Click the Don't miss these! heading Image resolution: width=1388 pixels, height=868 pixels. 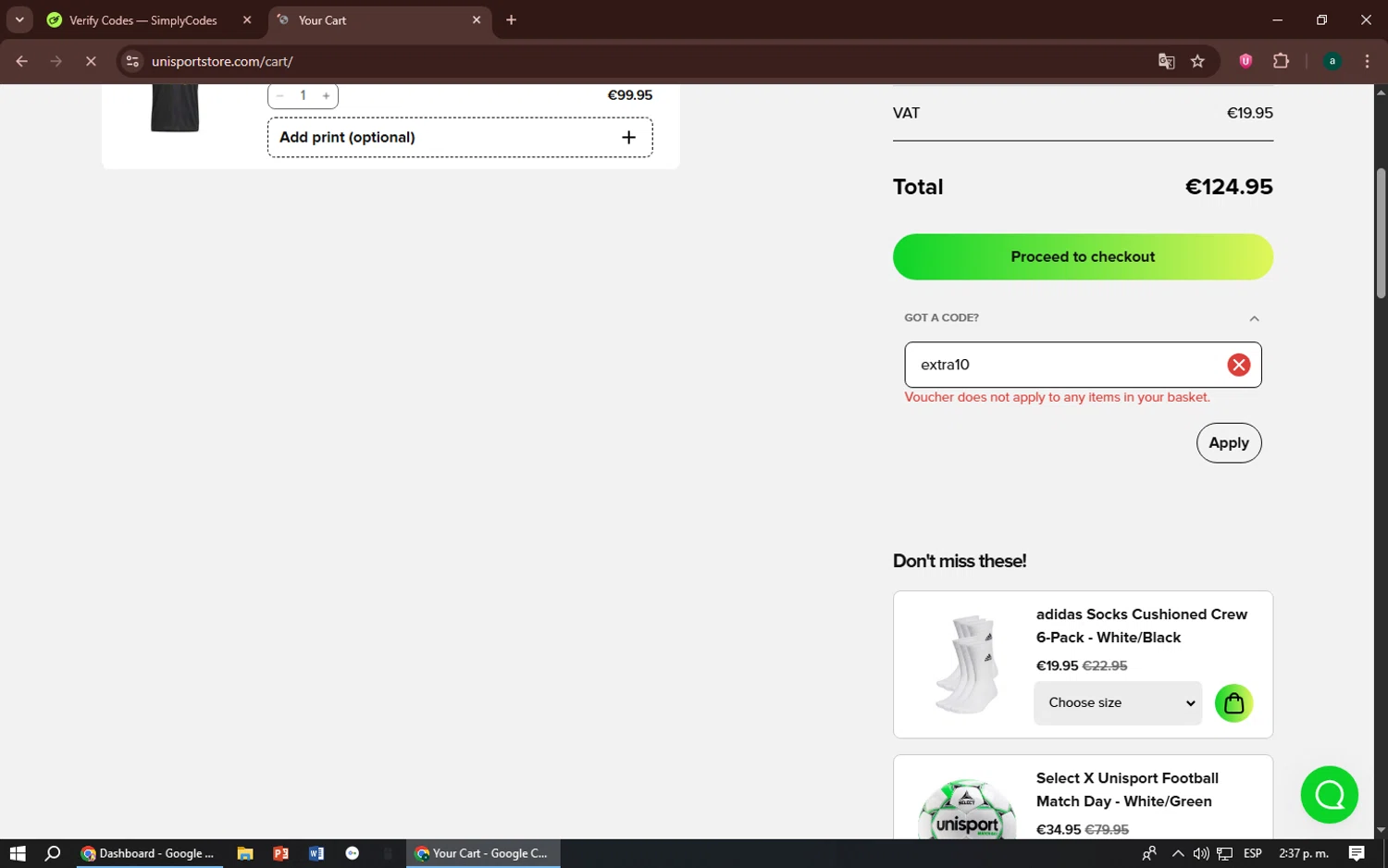coord(960,561)
